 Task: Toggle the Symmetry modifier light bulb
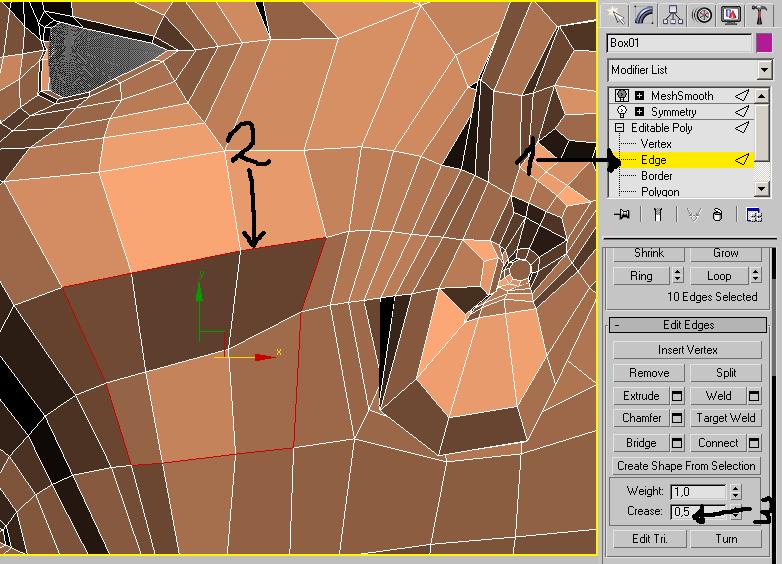click(x=621, y=111)
